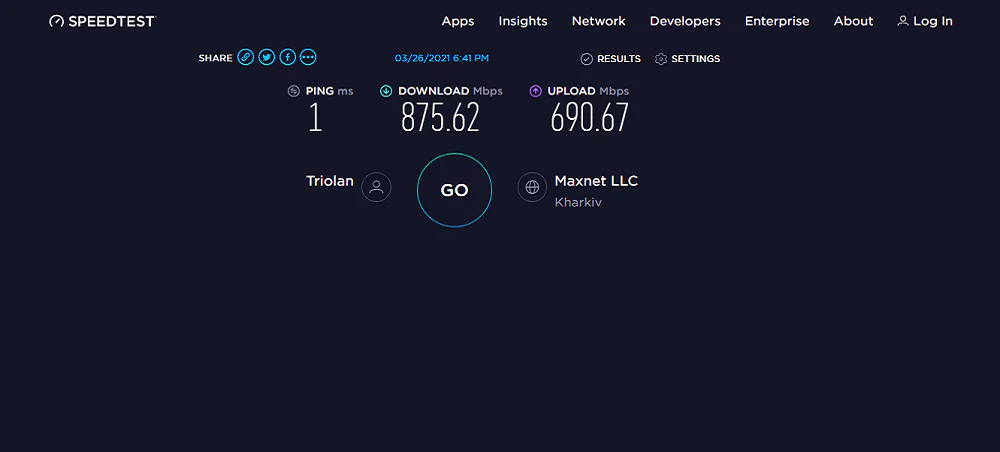
Task: Click the Log In link
Action: pos(925,21)
